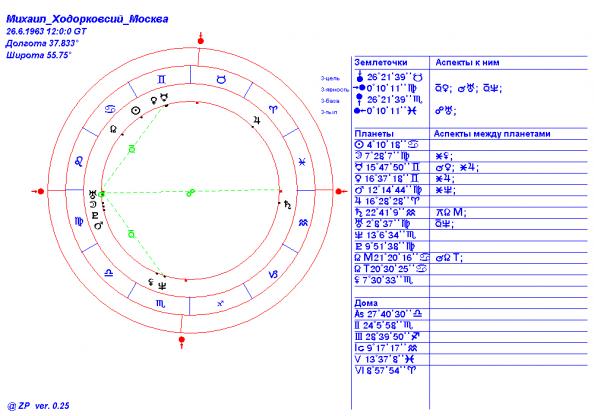Click the lunar node symbol in the chart

coord(113,130)
